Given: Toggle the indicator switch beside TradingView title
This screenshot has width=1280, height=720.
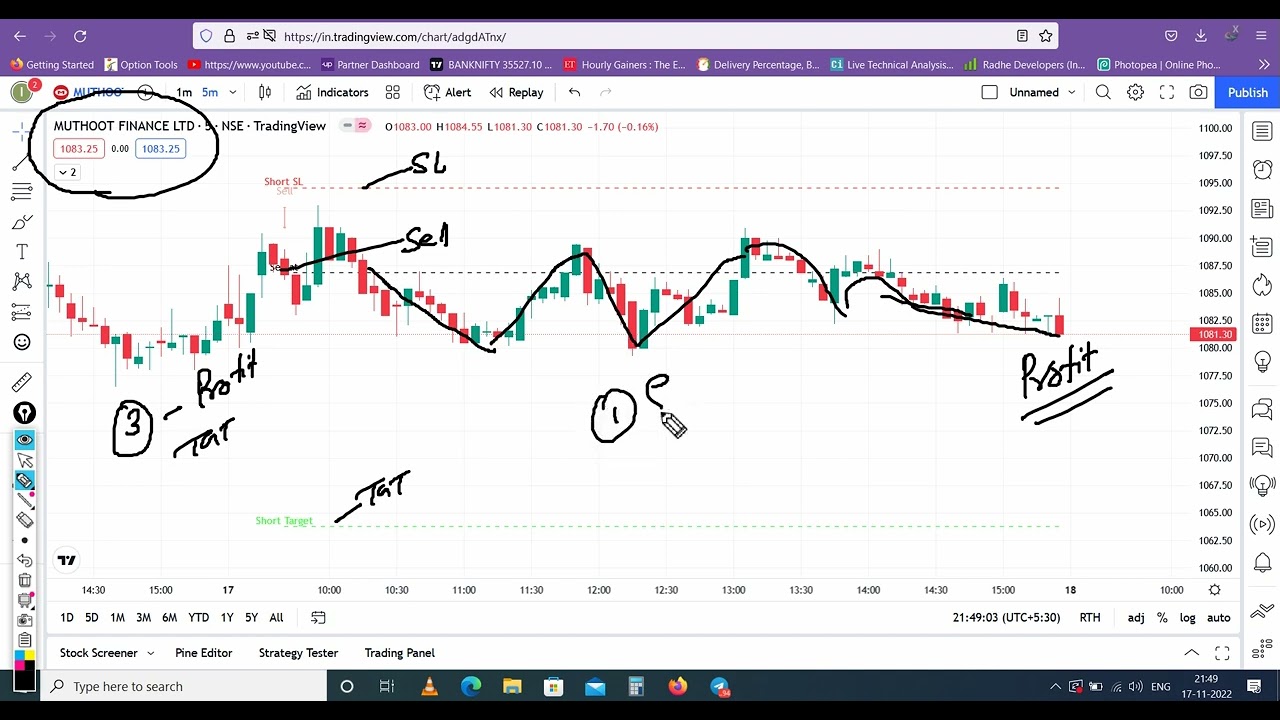Looking at the screenshot, I should (354, 126).
